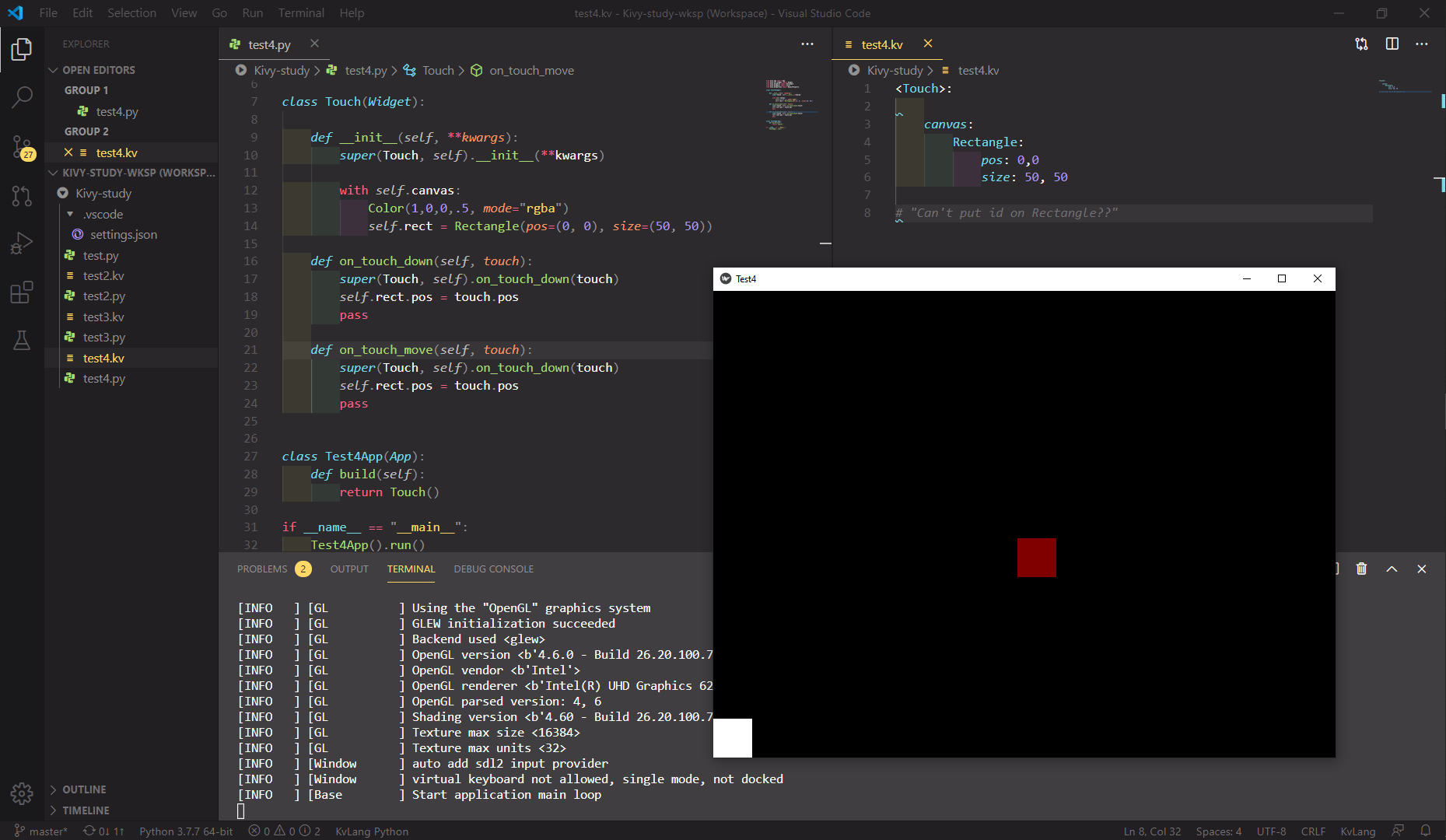Screen dimensions: 1446x840
Task: Click the white square in Test4 window
Action: pos(733,737)
